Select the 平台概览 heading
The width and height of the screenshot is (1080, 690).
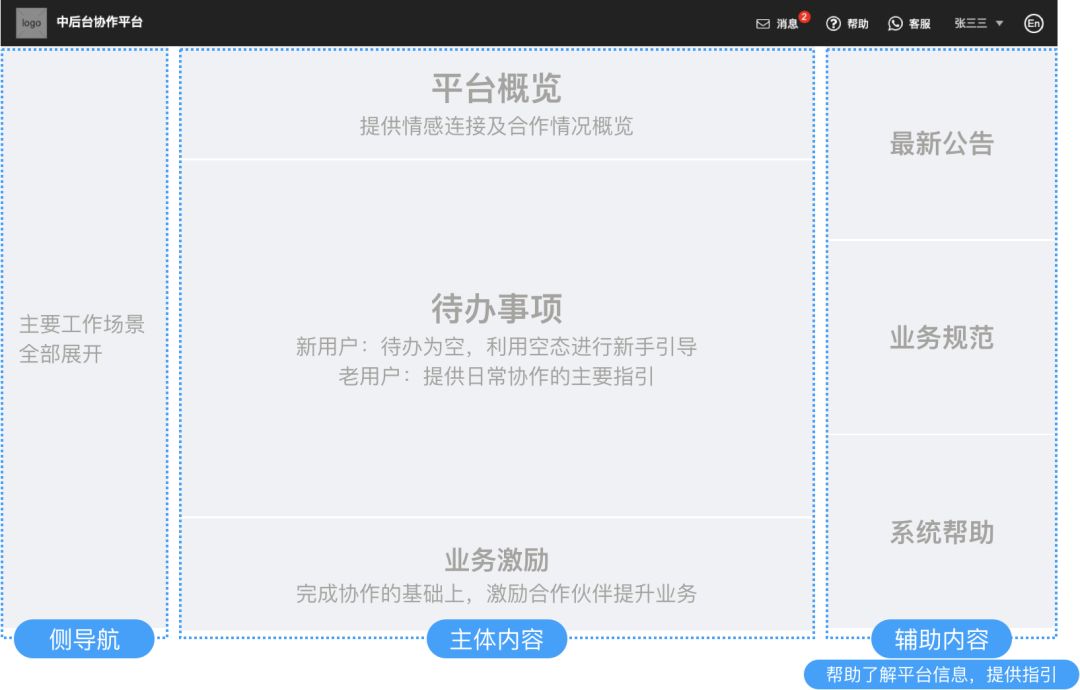click(x=497, y=88)
